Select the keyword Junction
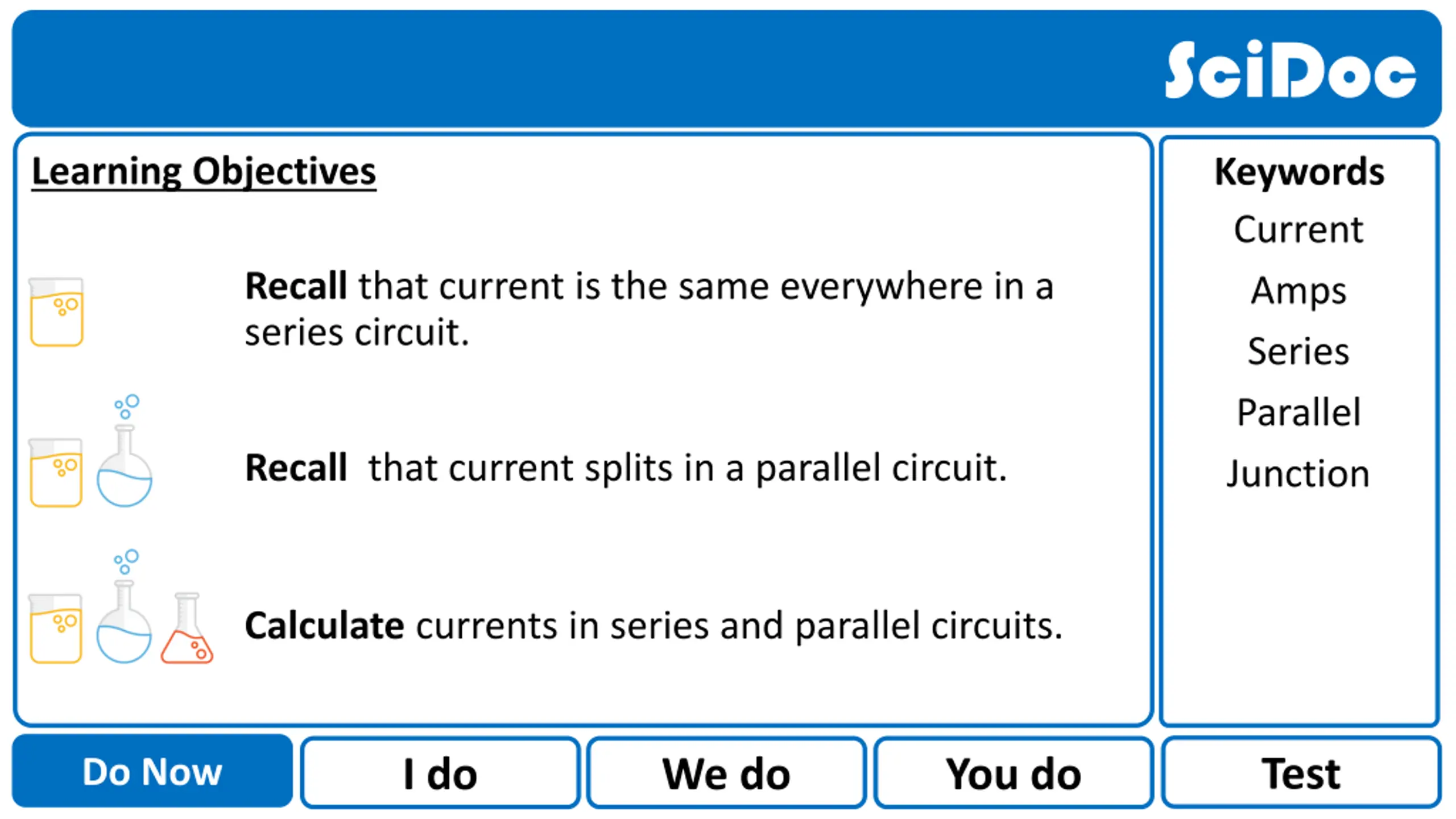This screenshot has width=1456, height=819. pyautogui.click(x=1298, y=473)
